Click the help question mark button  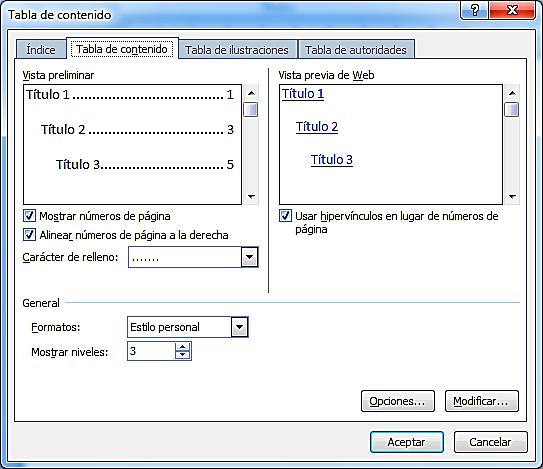coord(475,10)
